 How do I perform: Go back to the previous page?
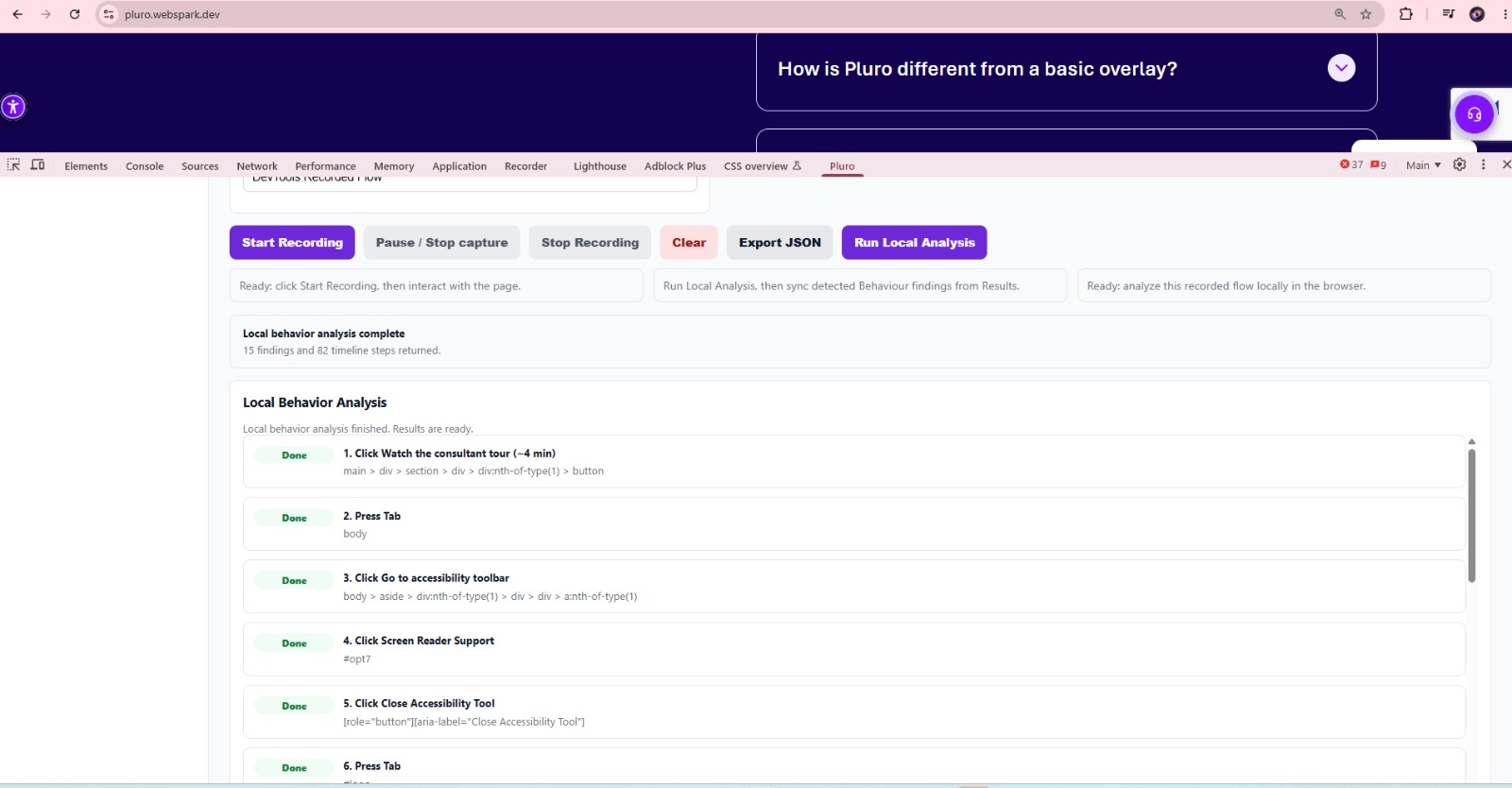[17, 14]
